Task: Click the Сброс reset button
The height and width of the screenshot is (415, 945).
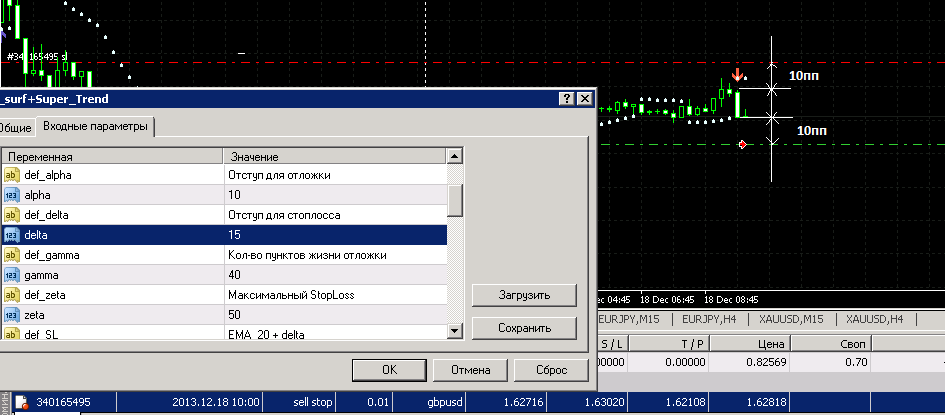Action: 551,370
